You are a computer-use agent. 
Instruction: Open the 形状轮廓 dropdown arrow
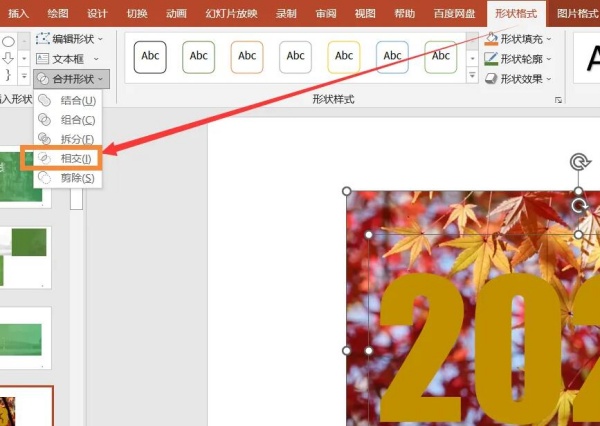(x=549, y=59)
